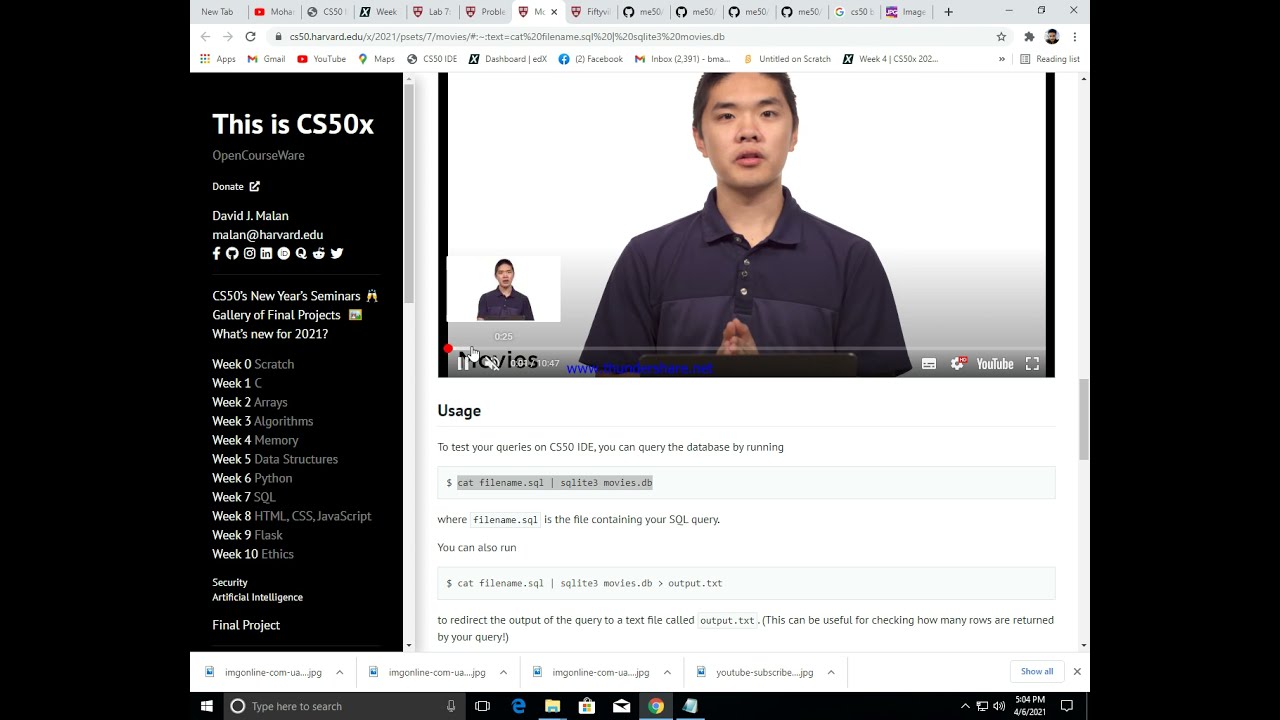Open the CS50 IDE bookmark
The height and width of the screenshot is (720, 1280).
(x=431, y=59)
